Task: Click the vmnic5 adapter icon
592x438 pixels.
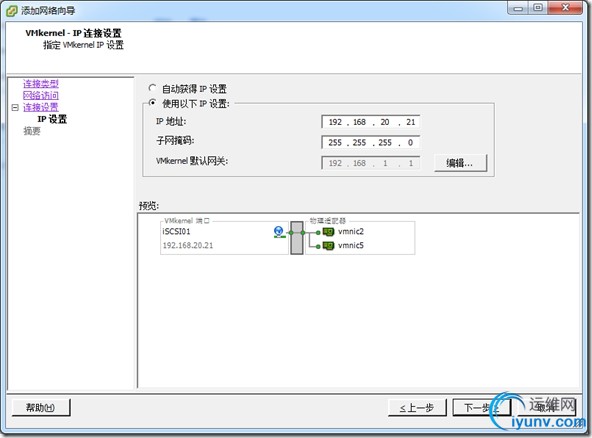Action: [328, 246]
